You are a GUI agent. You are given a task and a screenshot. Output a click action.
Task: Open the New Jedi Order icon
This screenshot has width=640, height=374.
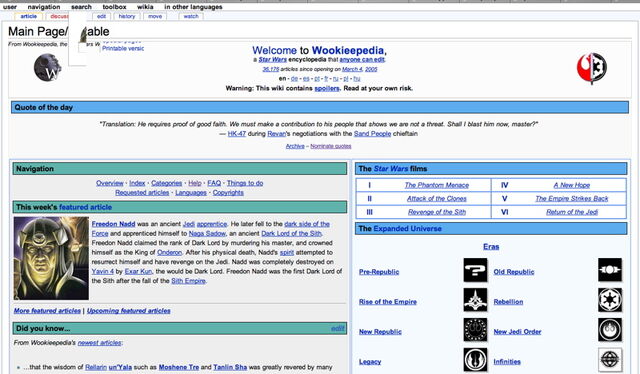(610, 329)
